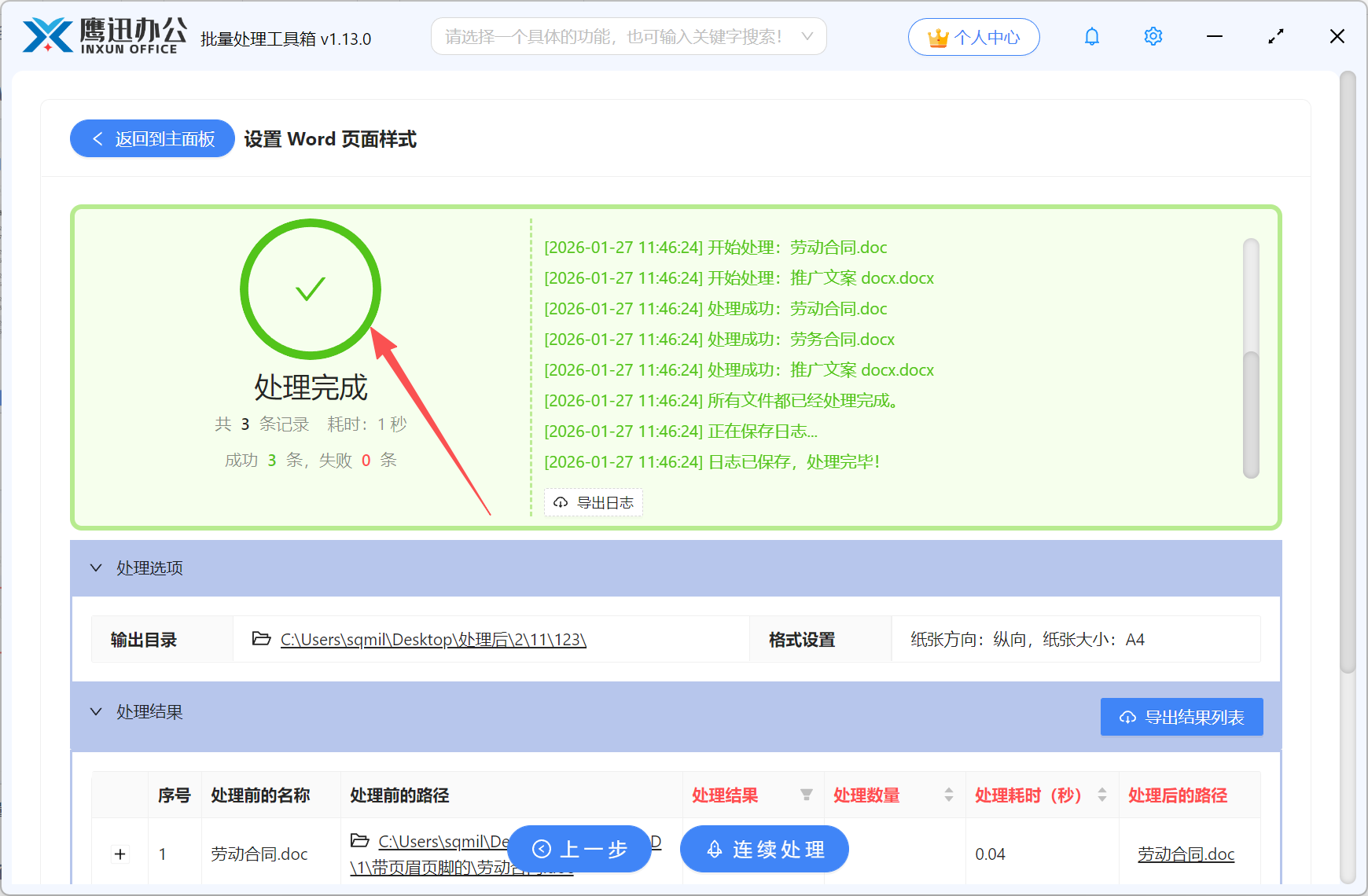Image resolution: width=1368 pixels, height=896 pixels.
Task: Click the 连续处理 button
Action: [763, 849]
